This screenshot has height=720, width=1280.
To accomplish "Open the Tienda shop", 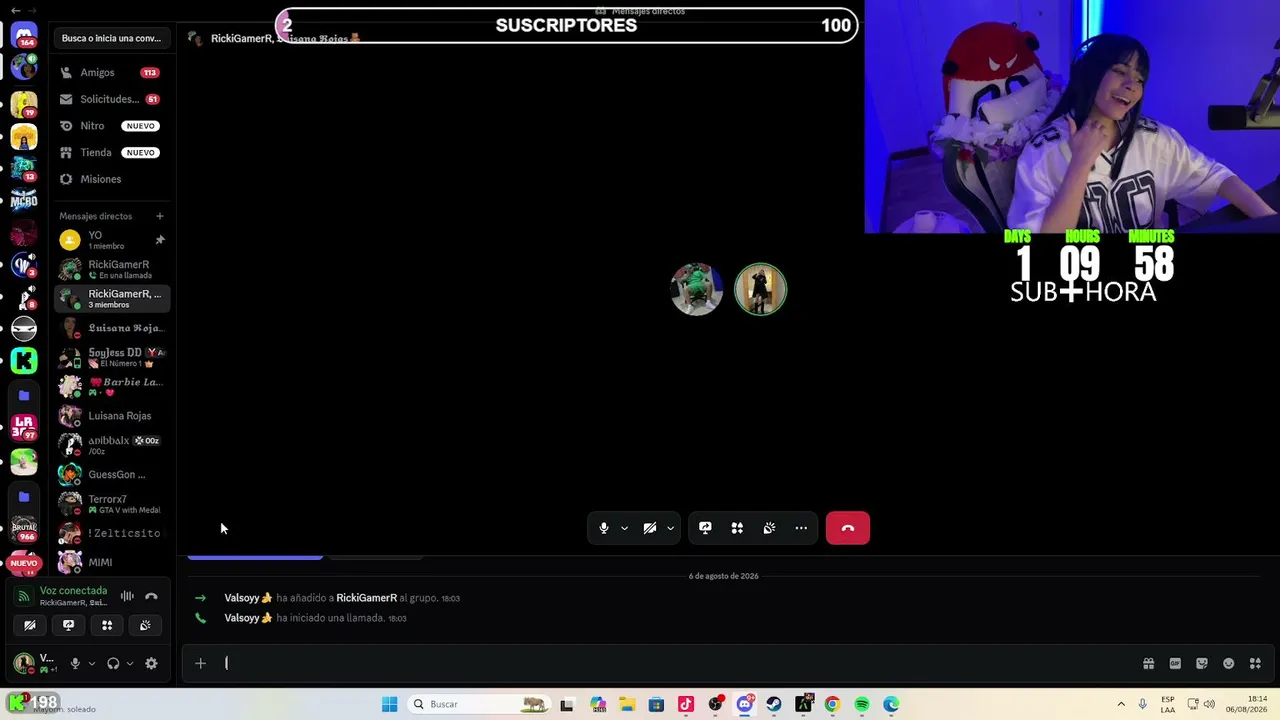I will click(x=111, y=152).
